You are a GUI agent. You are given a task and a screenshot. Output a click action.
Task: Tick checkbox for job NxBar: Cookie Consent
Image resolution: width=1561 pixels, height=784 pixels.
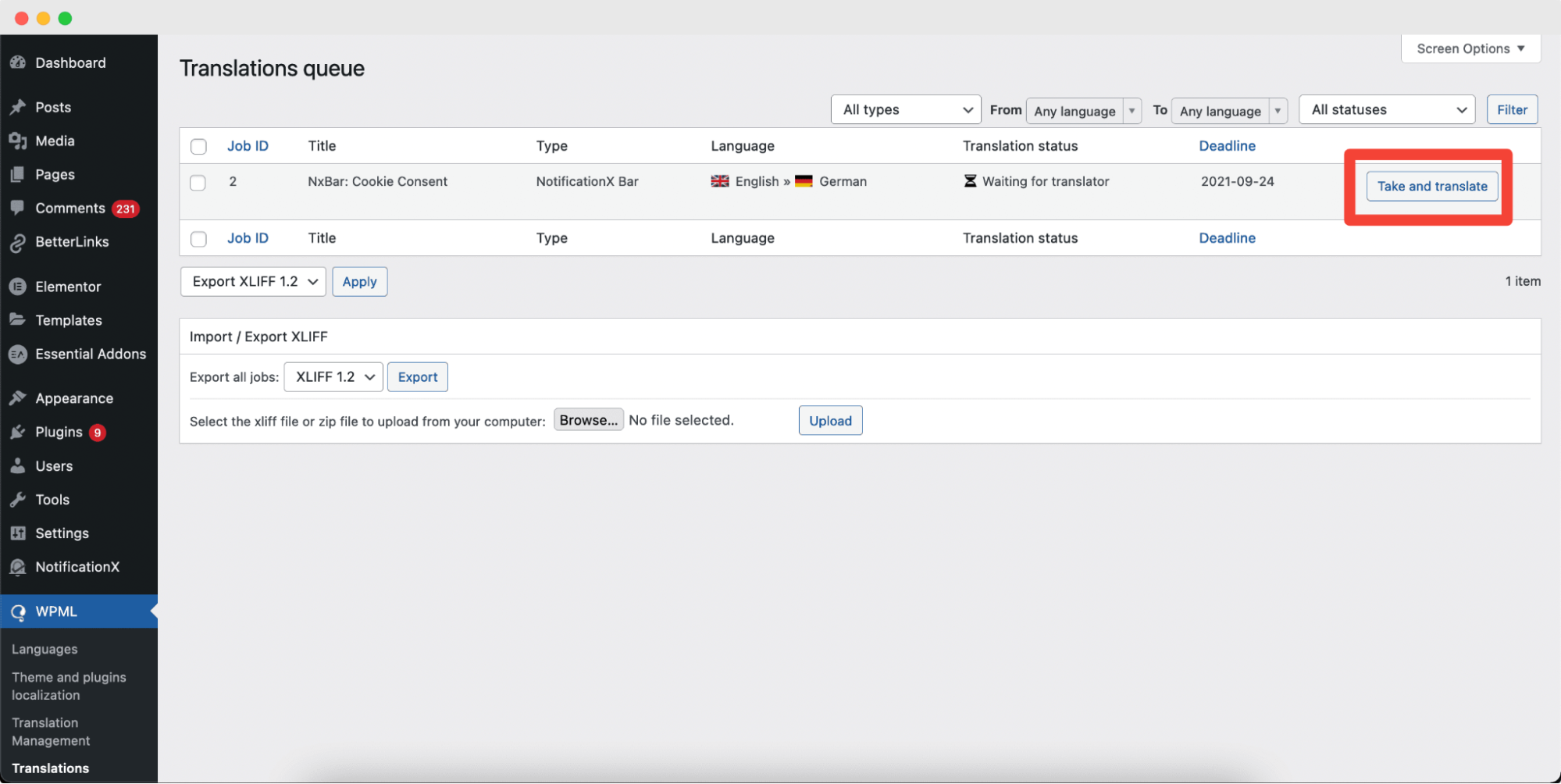click(x=198, y=182)
